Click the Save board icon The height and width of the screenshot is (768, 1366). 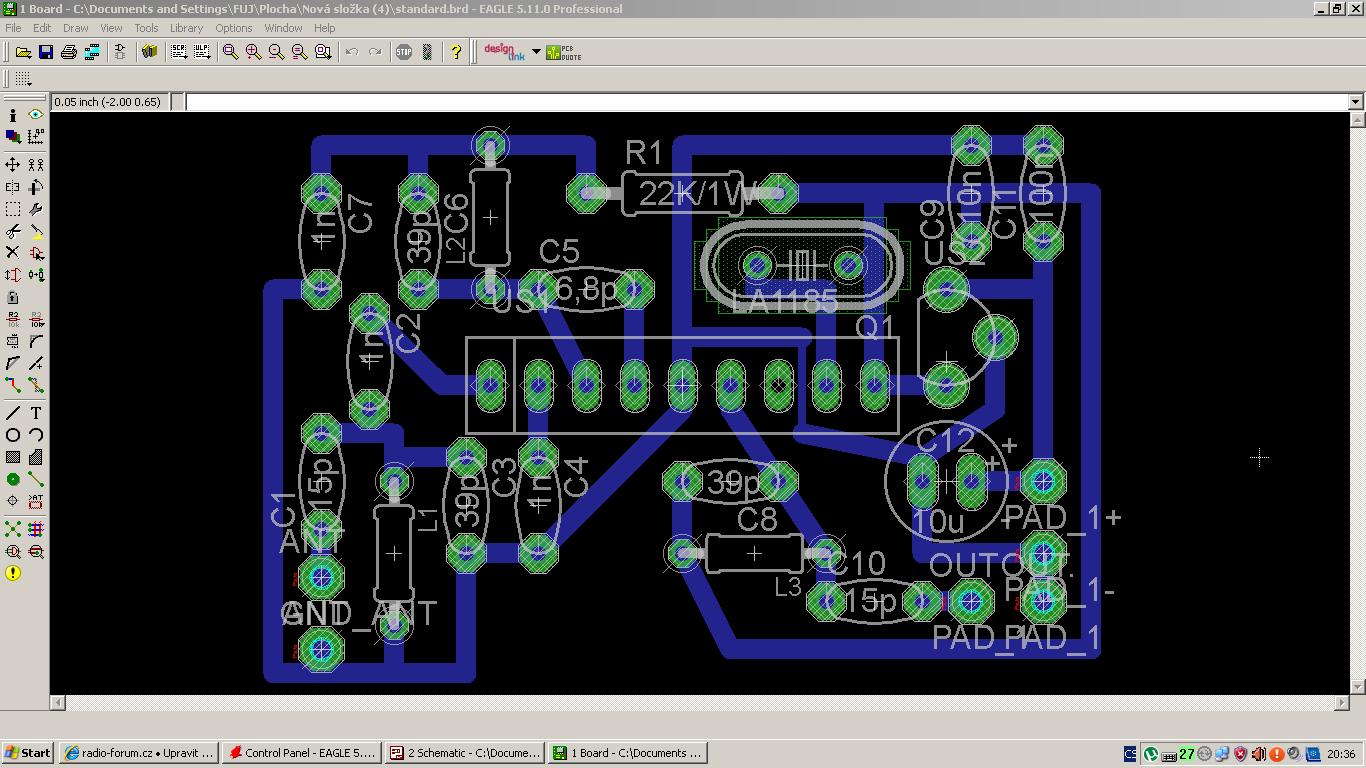coord(46,52)
